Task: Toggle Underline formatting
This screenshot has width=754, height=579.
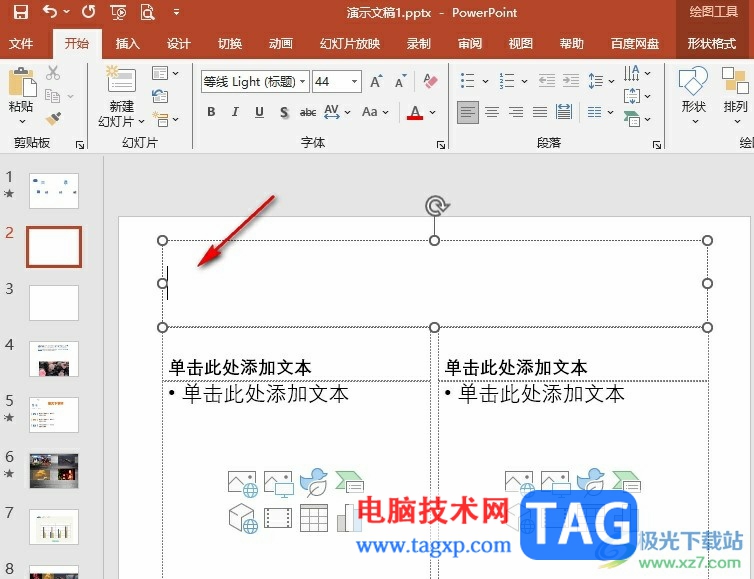Action: (259, 112)
